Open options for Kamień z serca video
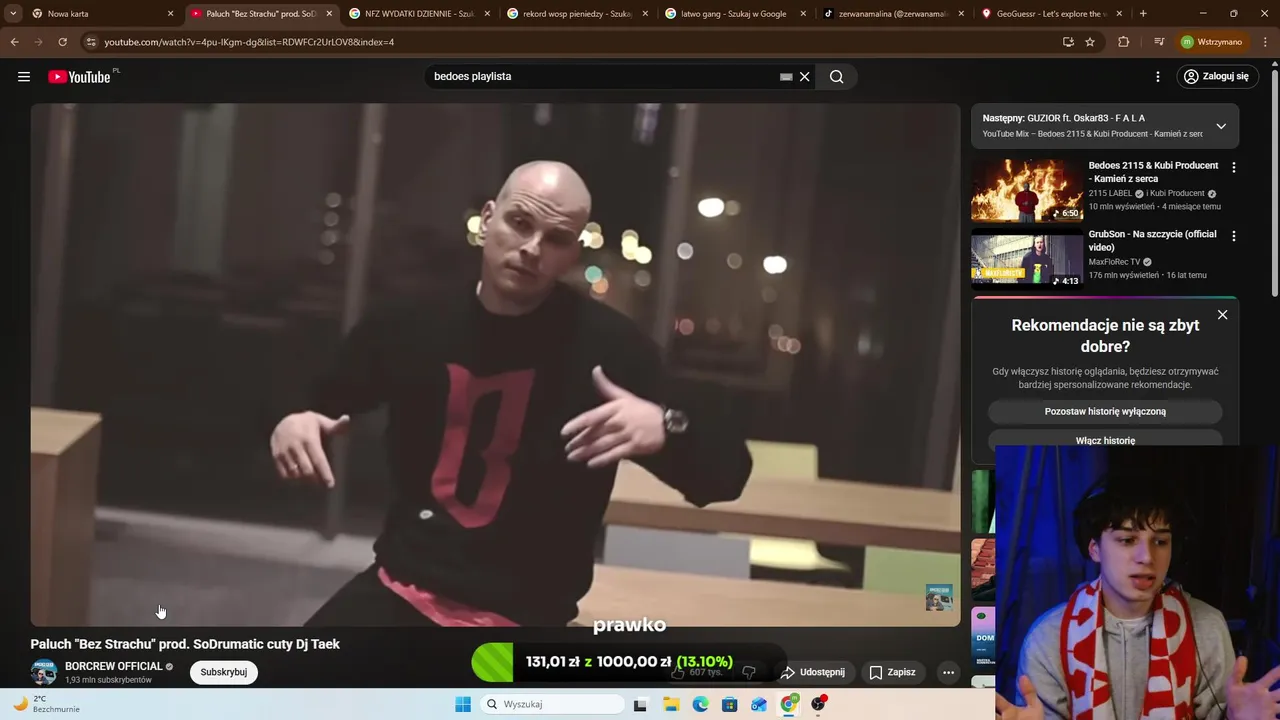 [1234, 168]
